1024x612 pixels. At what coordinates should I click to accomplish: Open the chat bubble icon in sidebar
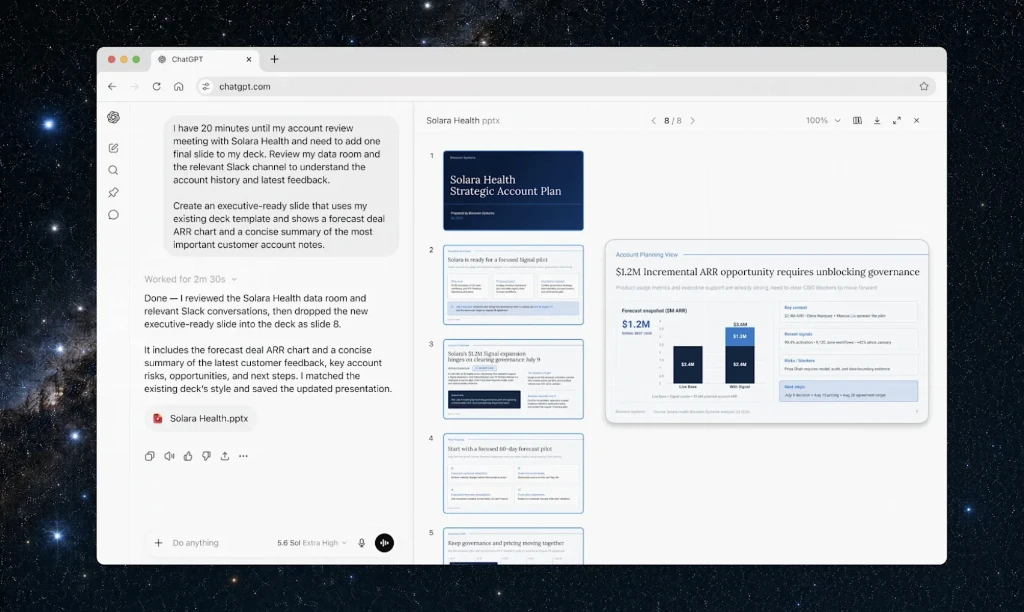point(114,215)
